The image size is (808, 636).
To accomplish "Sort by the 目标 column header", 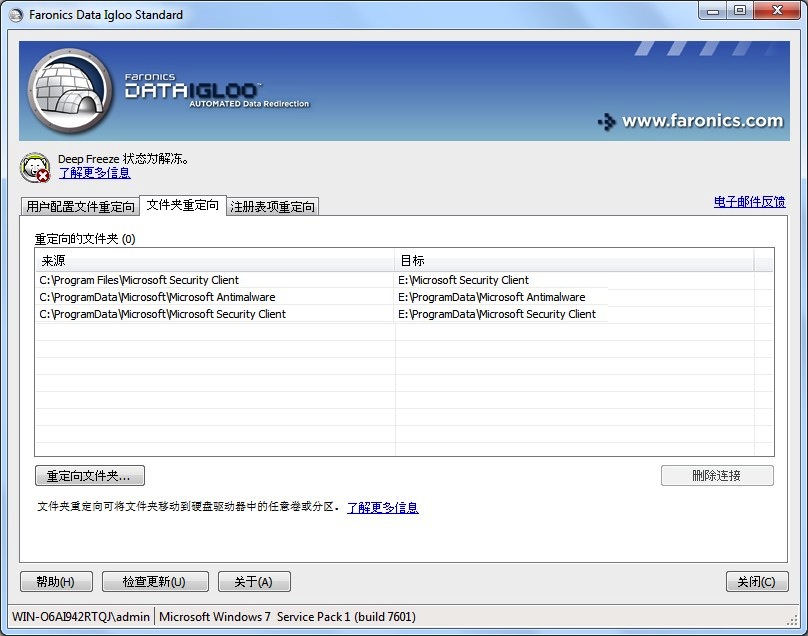I will (x=573, y=260).
